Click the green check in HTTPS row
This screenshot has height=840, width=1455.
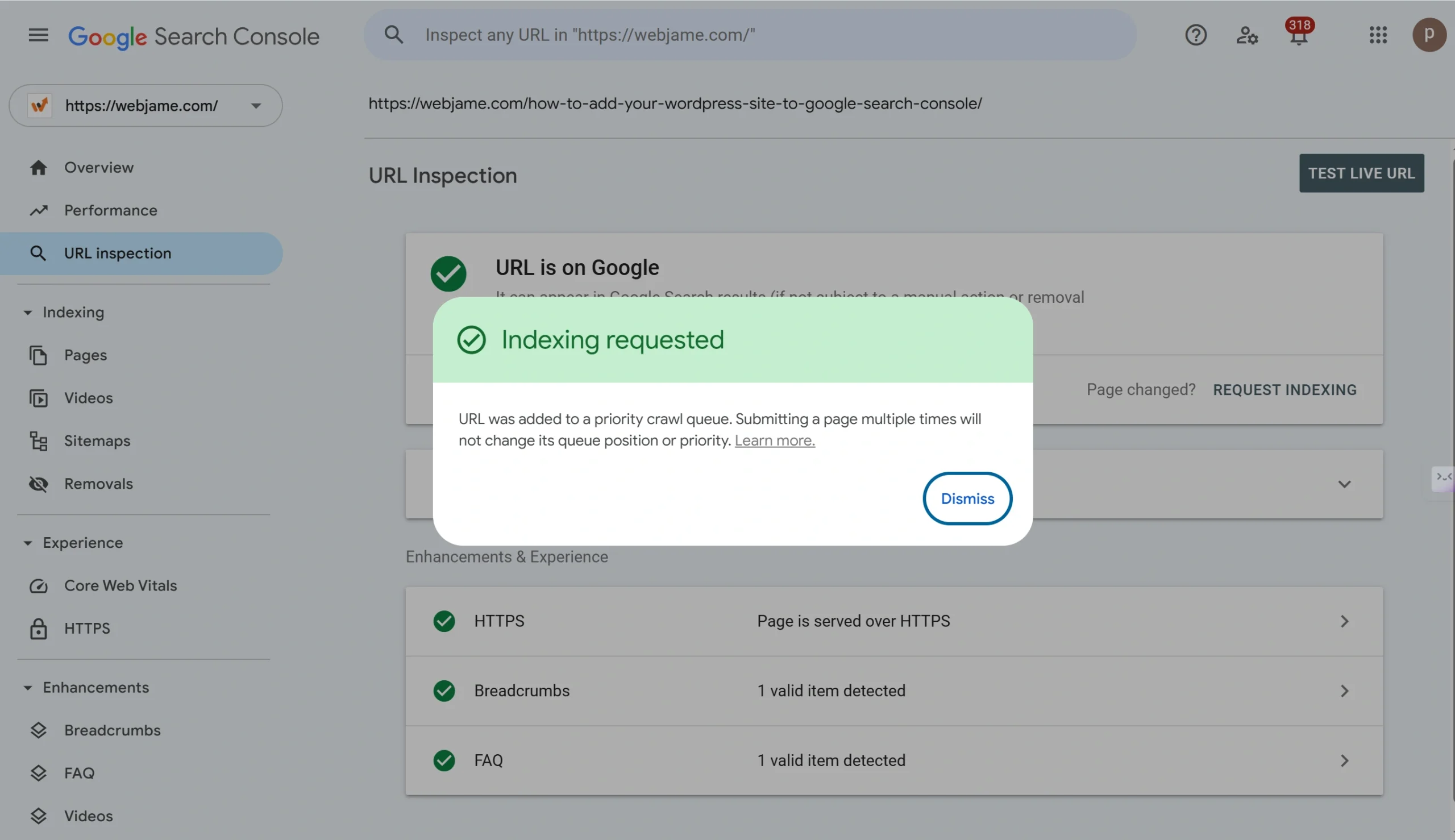pos(444,621)
